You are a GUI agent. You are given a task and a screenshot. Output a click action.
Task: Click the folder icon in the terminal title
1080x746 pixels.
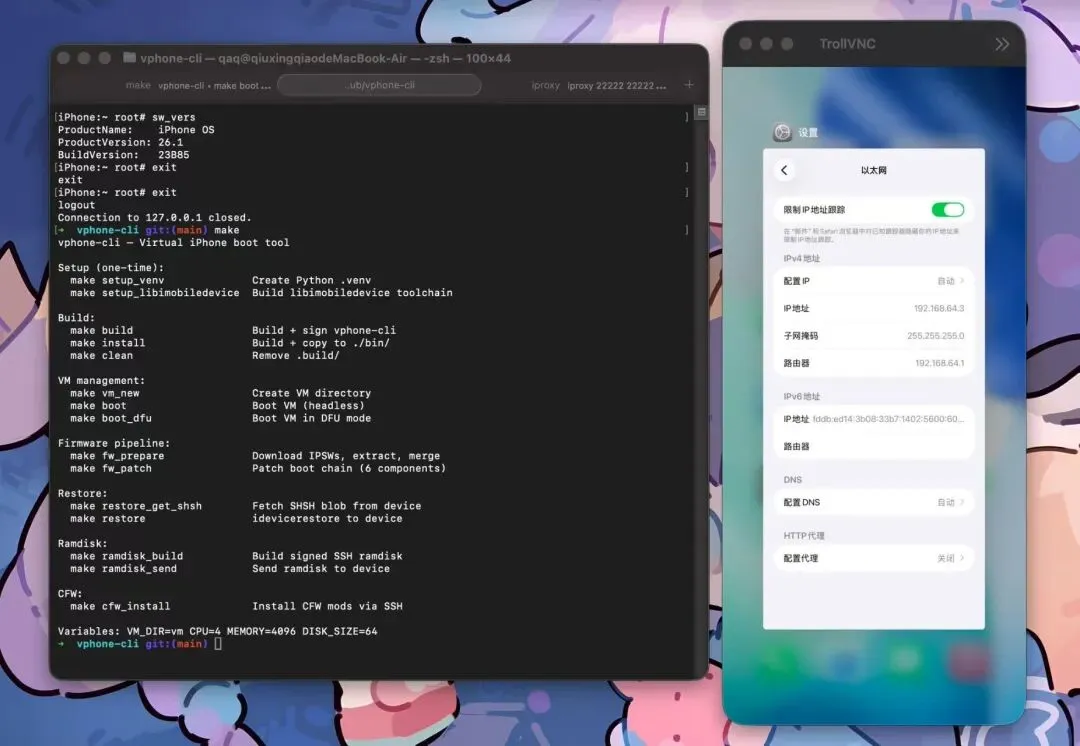tap(129, 58)
